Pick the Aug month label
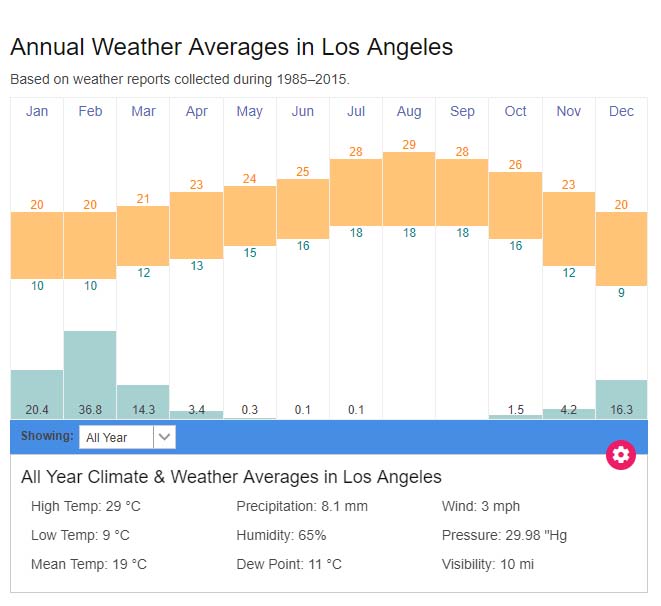The width and height of the screenshot is (661, 606). click(x=409, y=111)
